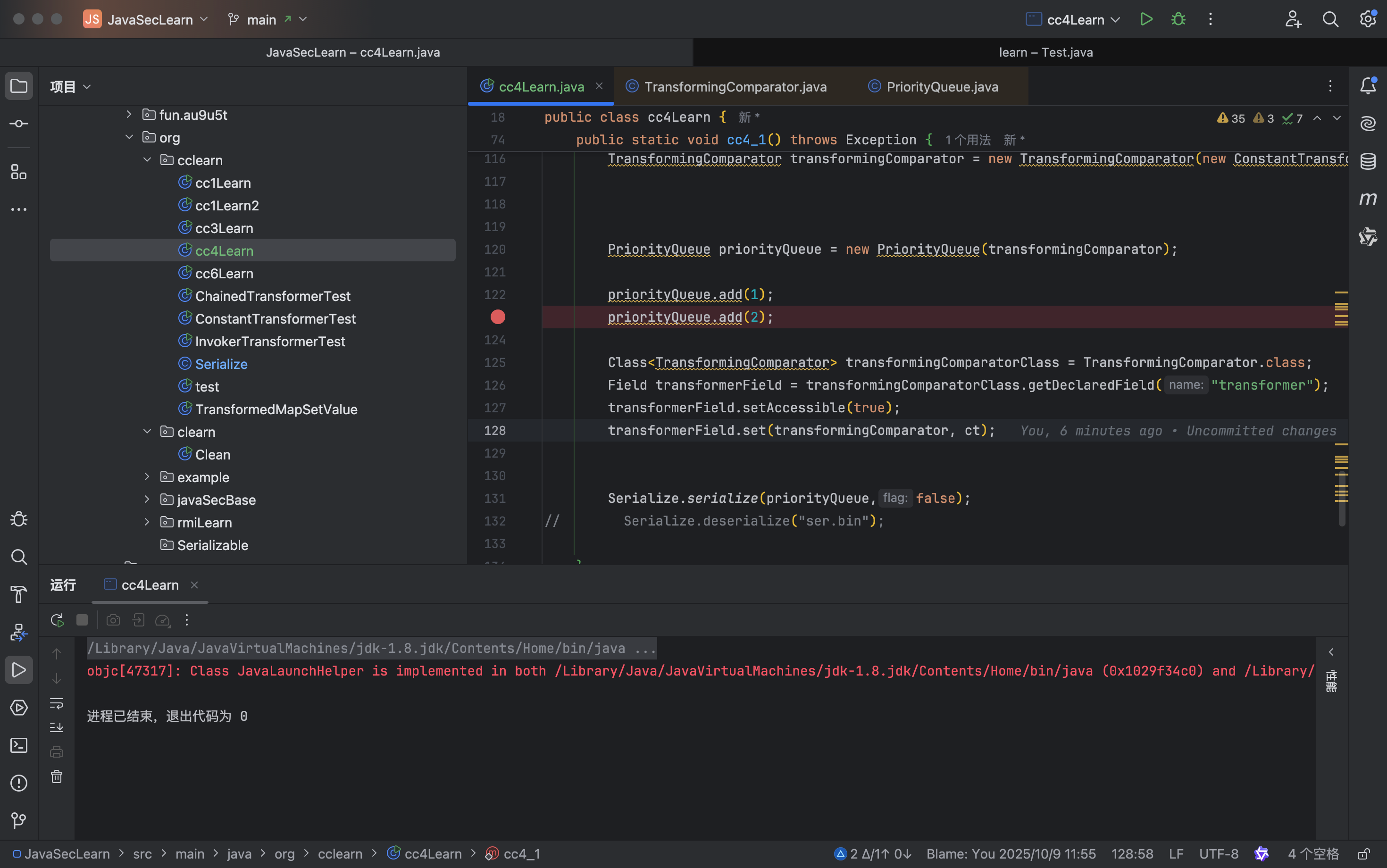This screenshot has height=868, width=1387.
Task: Open the cc4Learn run configuration dropdown
Action: [1074, 19]
